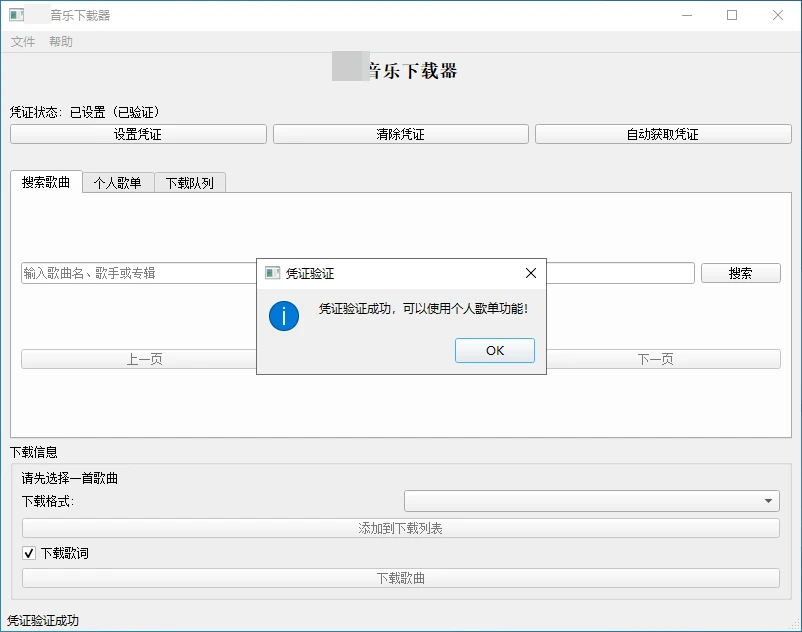Screen dimensions: 802x632
Task: Click the 凭证验证 dialog title icon
Action: tap(272, 273)
